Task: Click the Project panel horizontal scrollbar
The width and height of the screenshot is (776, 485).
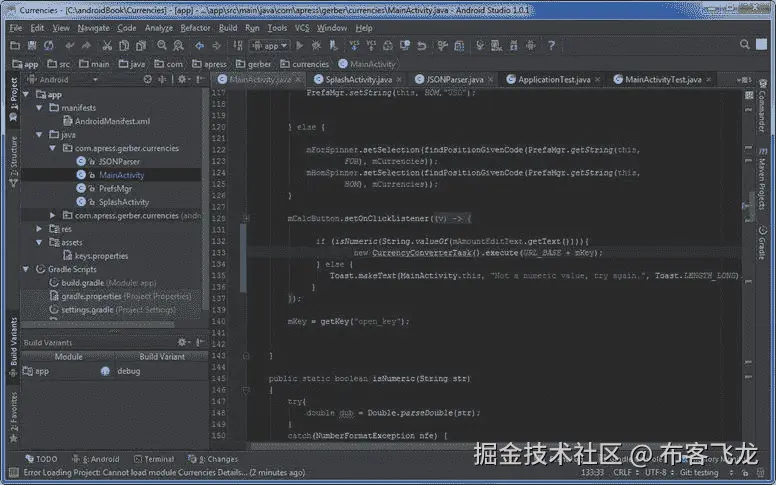Action: pyautogui.click(x=98, y=325)
